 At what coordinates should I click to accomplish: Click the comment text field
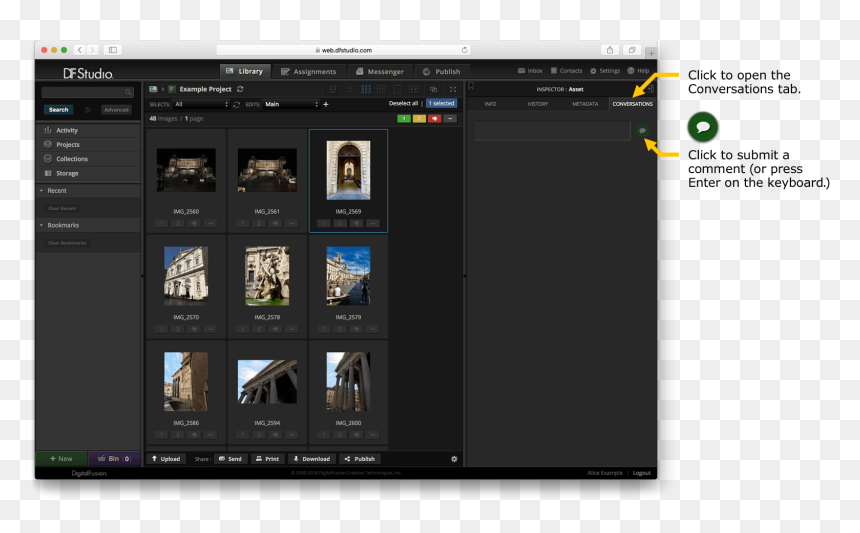552,131
